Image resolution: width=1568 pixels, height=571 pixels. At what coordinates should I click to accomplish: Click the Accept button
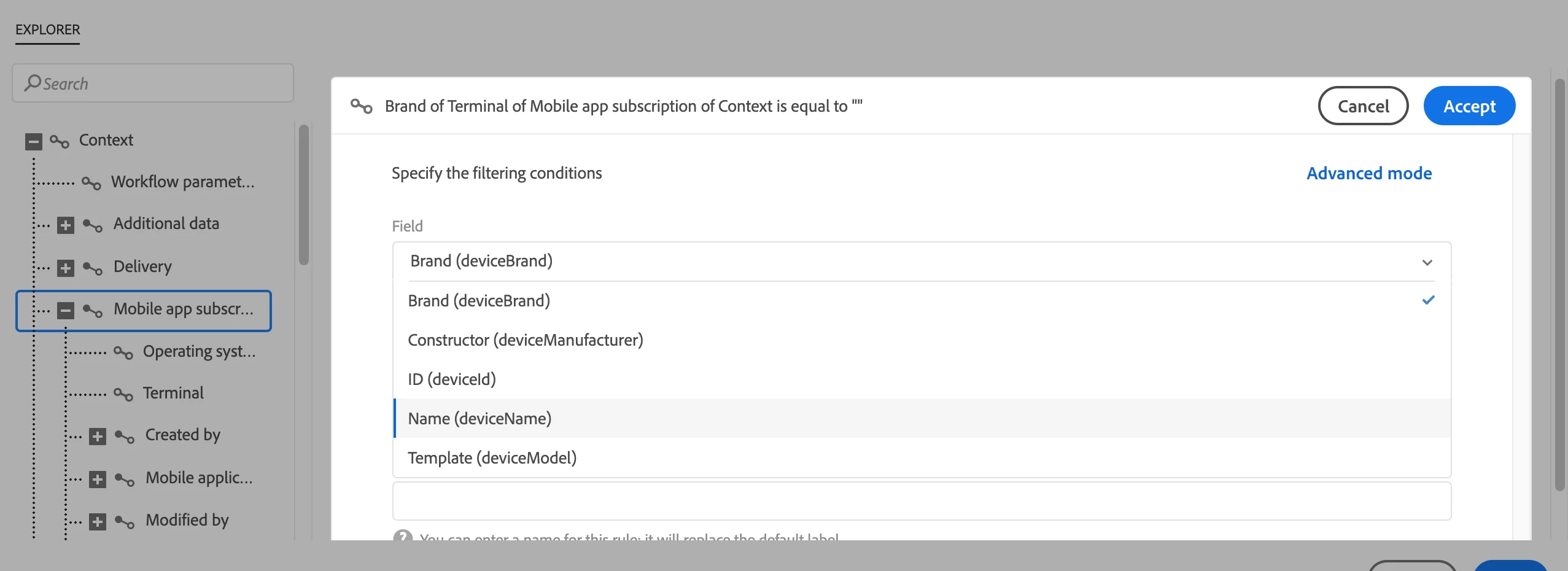(x=1469, y=106)
